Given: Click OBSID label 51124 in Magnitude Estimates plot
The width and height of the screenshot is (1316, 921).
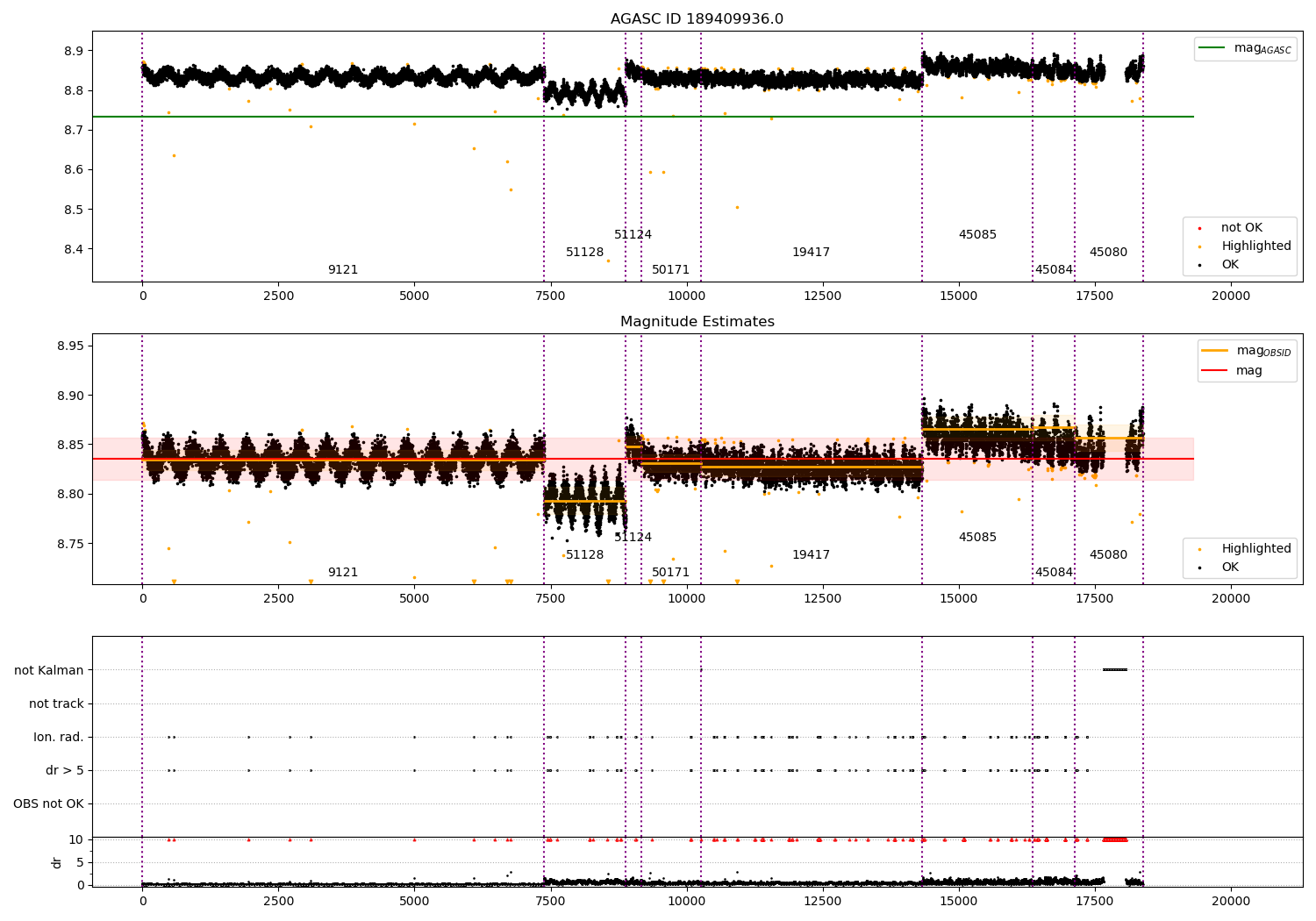Looking at the screenshot, I should (x=633, y=538).
